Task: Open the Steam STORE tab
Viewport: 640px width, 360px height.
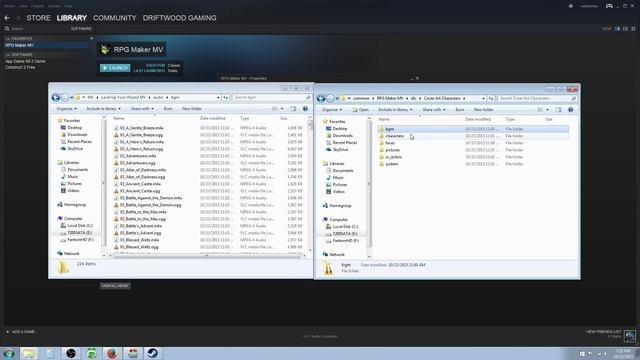Action: [38, 18]
